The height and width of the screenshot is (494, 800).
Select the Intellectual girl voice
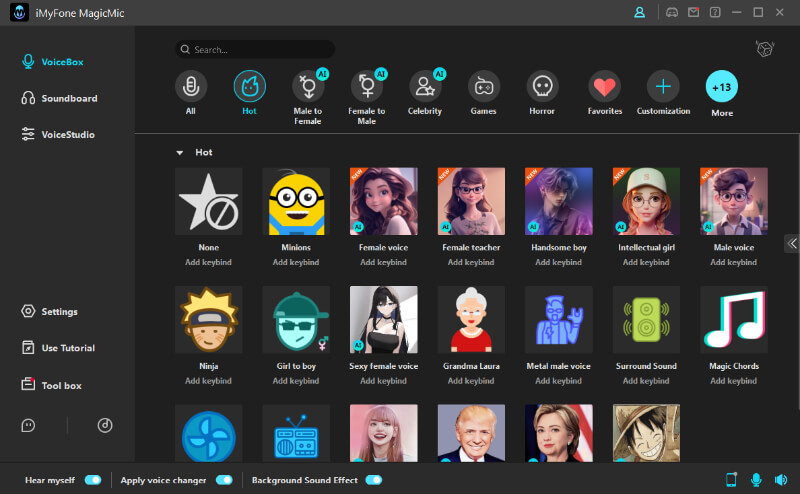pos(646,202)
